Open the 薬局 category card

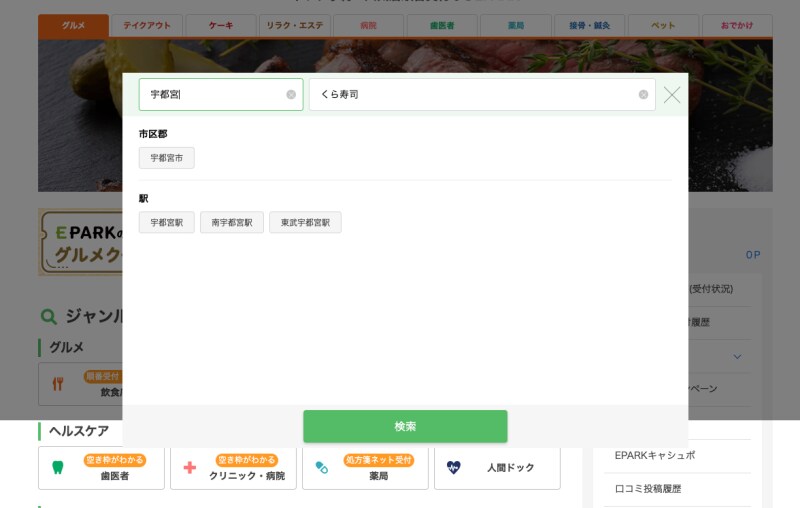click(x=365, y=468)
